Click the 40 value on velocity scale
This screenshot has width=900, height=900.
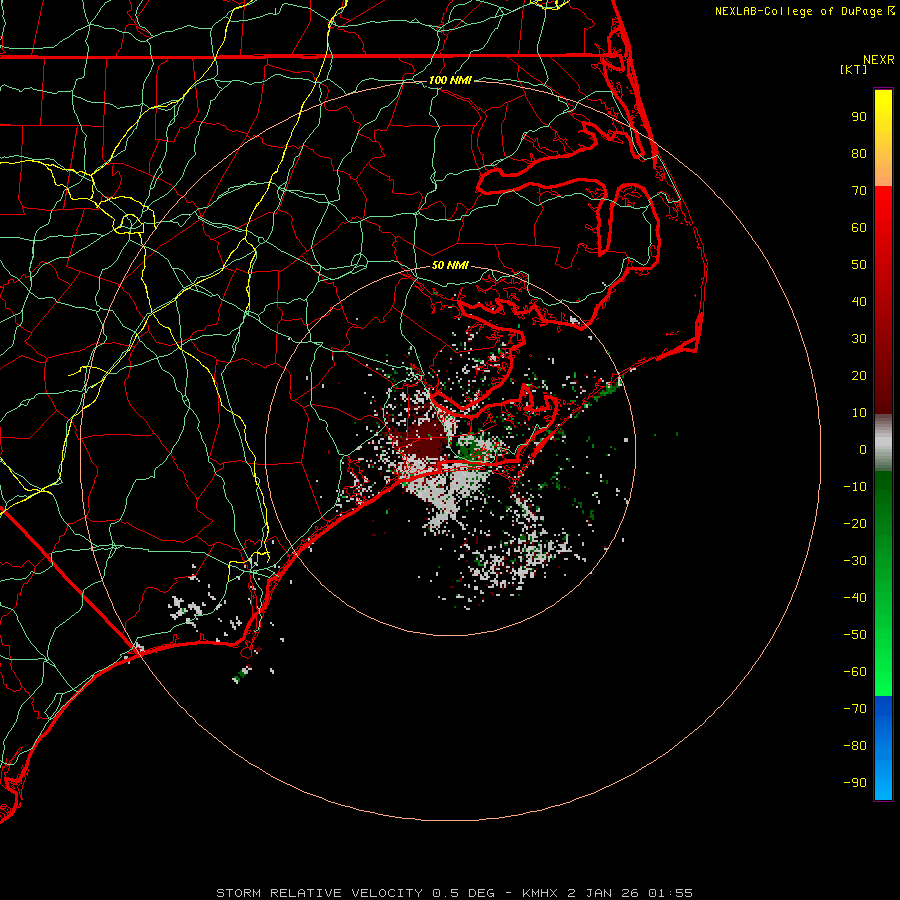(x=859, y=301)
